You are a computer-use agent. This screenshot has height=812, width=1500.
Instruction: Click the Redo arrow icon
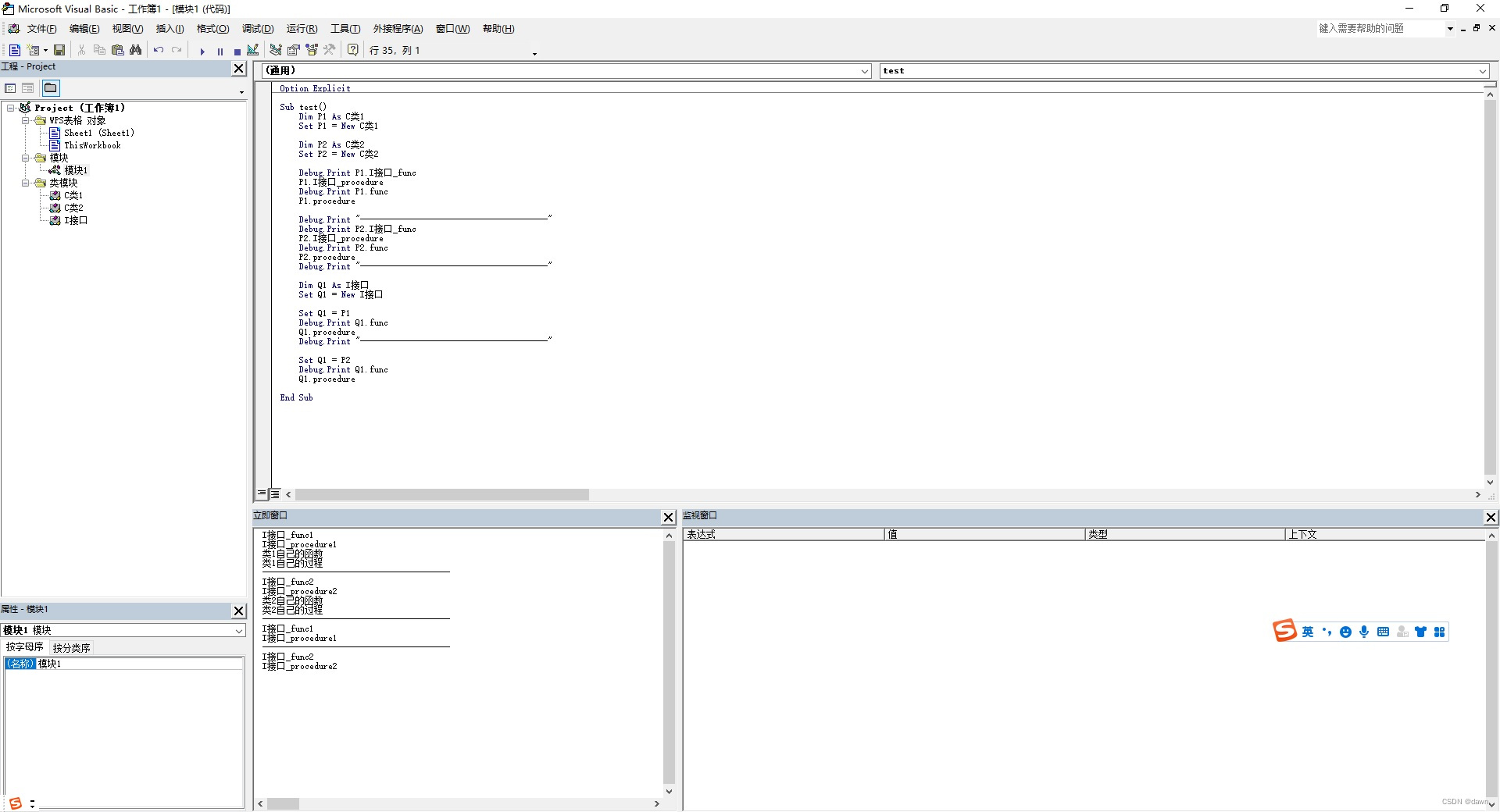pyautogui.click(x=177, y=50)
